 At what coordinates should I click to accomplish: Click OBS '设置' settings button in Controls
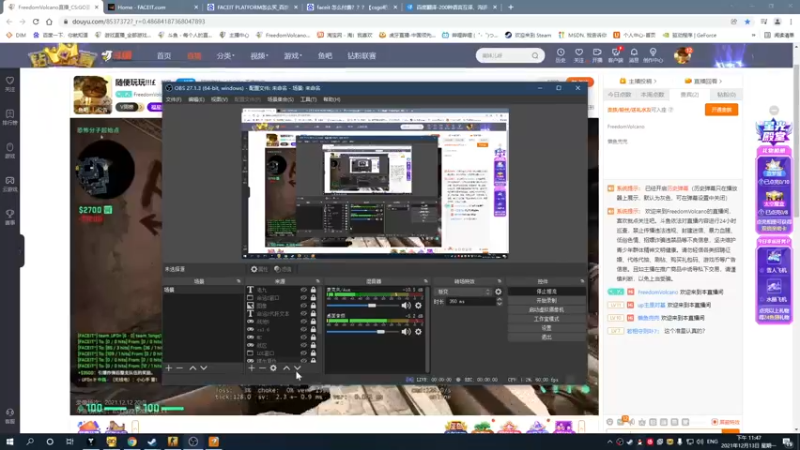546,328
